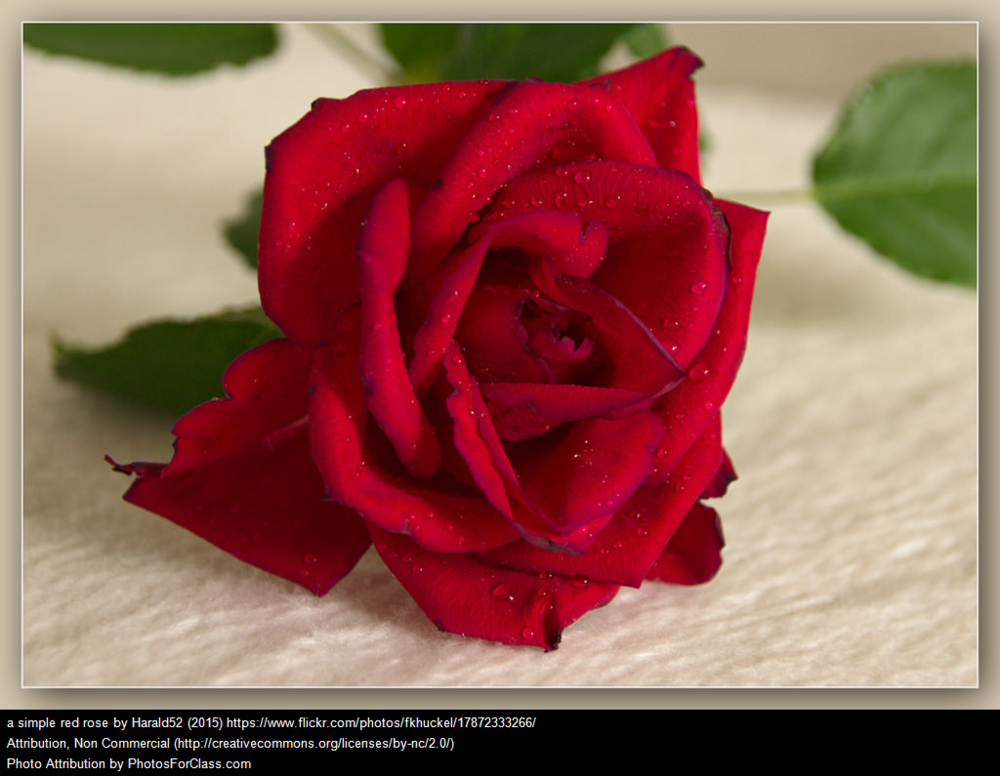Click the green leaf in top-left corner
This screenshot has height=776, width=1000.
(150, 45)
